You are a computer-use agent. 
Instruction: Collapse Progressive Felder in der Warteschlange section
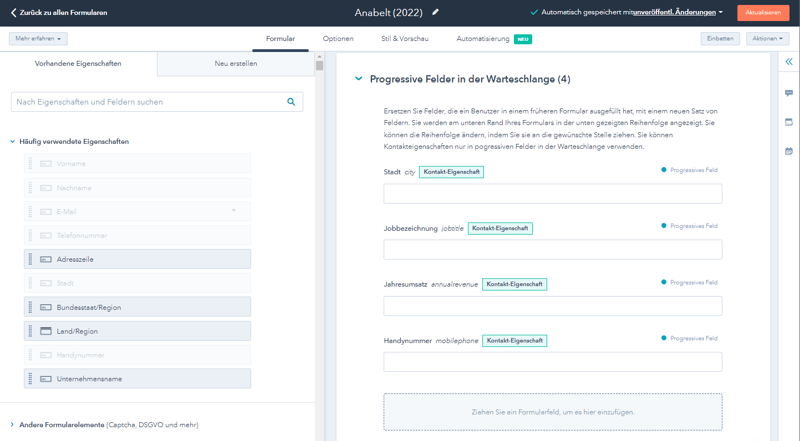point(359,79)
